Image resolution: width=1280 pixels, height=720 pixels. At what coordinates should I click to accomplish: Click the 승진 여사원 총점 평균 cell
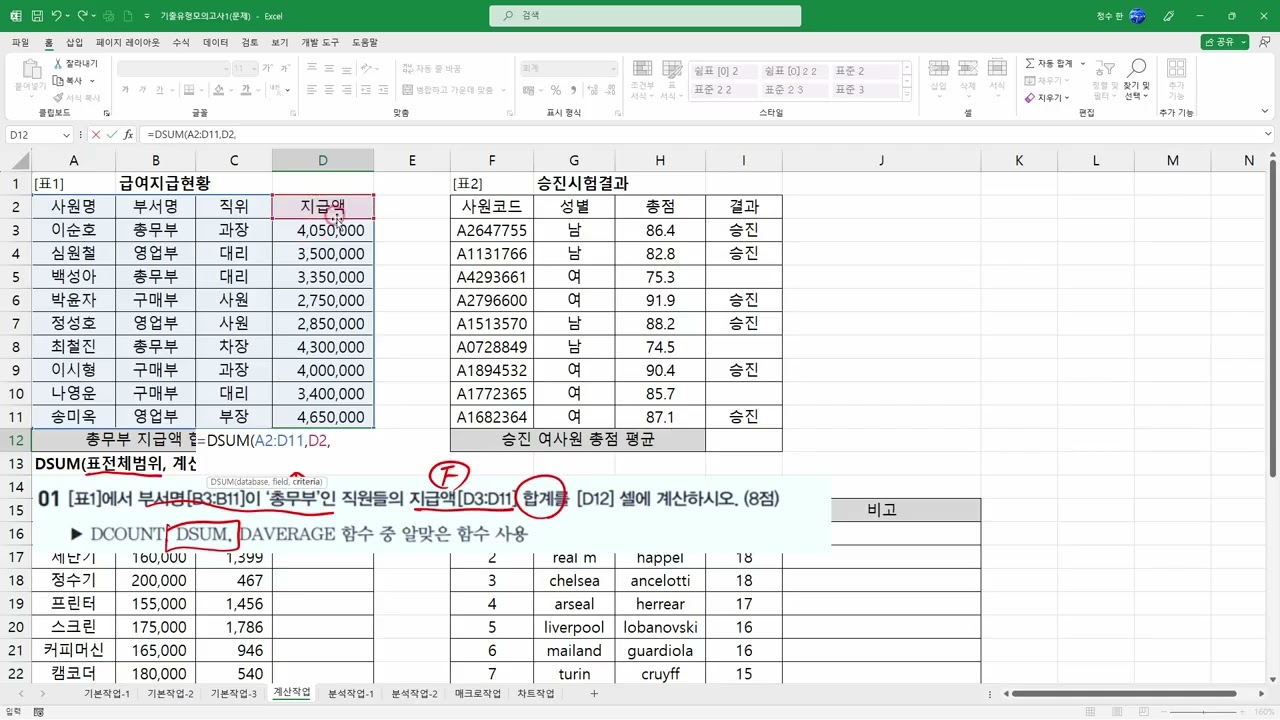click(x=578, y=440)
